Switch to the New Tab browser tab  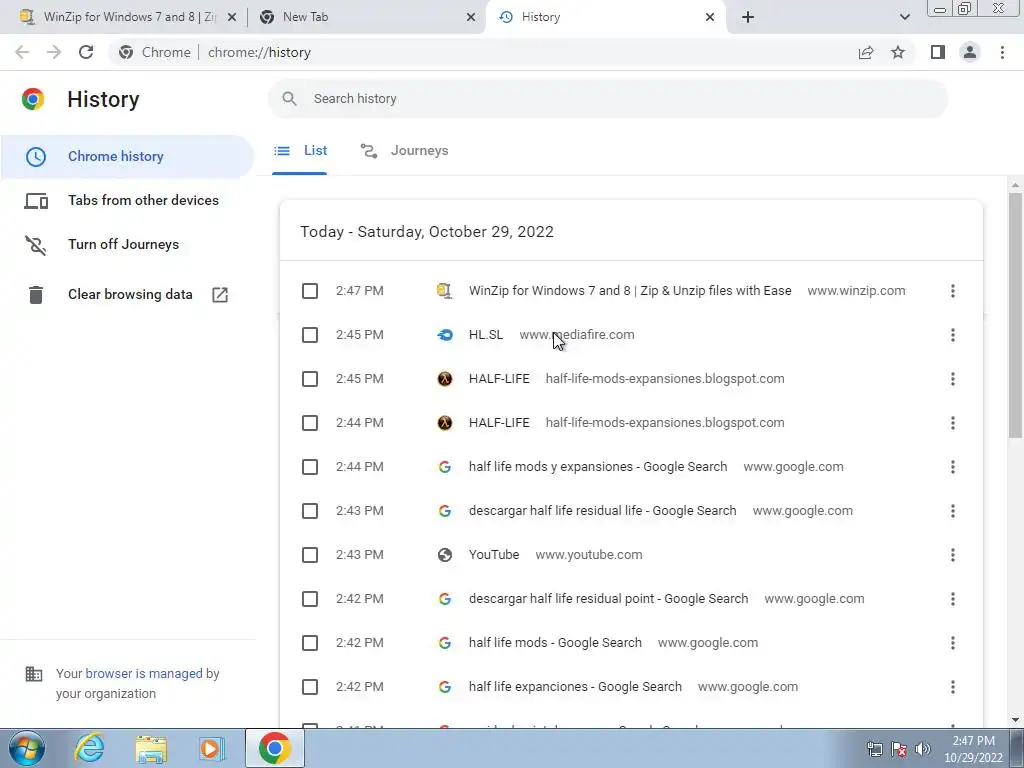[366, 17]
